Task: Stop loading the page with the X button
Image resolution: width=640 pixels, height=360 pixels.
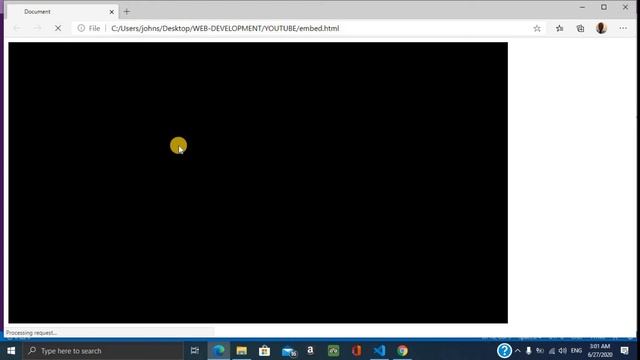Action: coord(58,28)
